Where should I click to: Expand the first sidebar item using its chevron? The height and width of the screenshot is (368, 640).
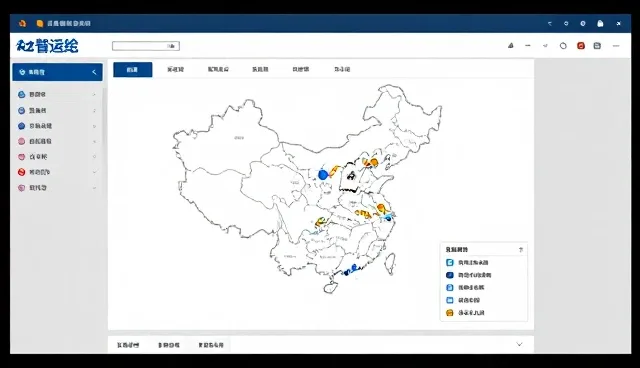click(94, 95)
